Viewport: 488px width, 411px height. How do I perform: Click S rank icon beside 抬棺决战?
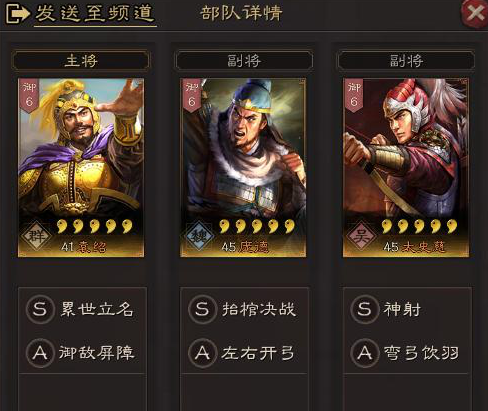click(x=202, y=309)
